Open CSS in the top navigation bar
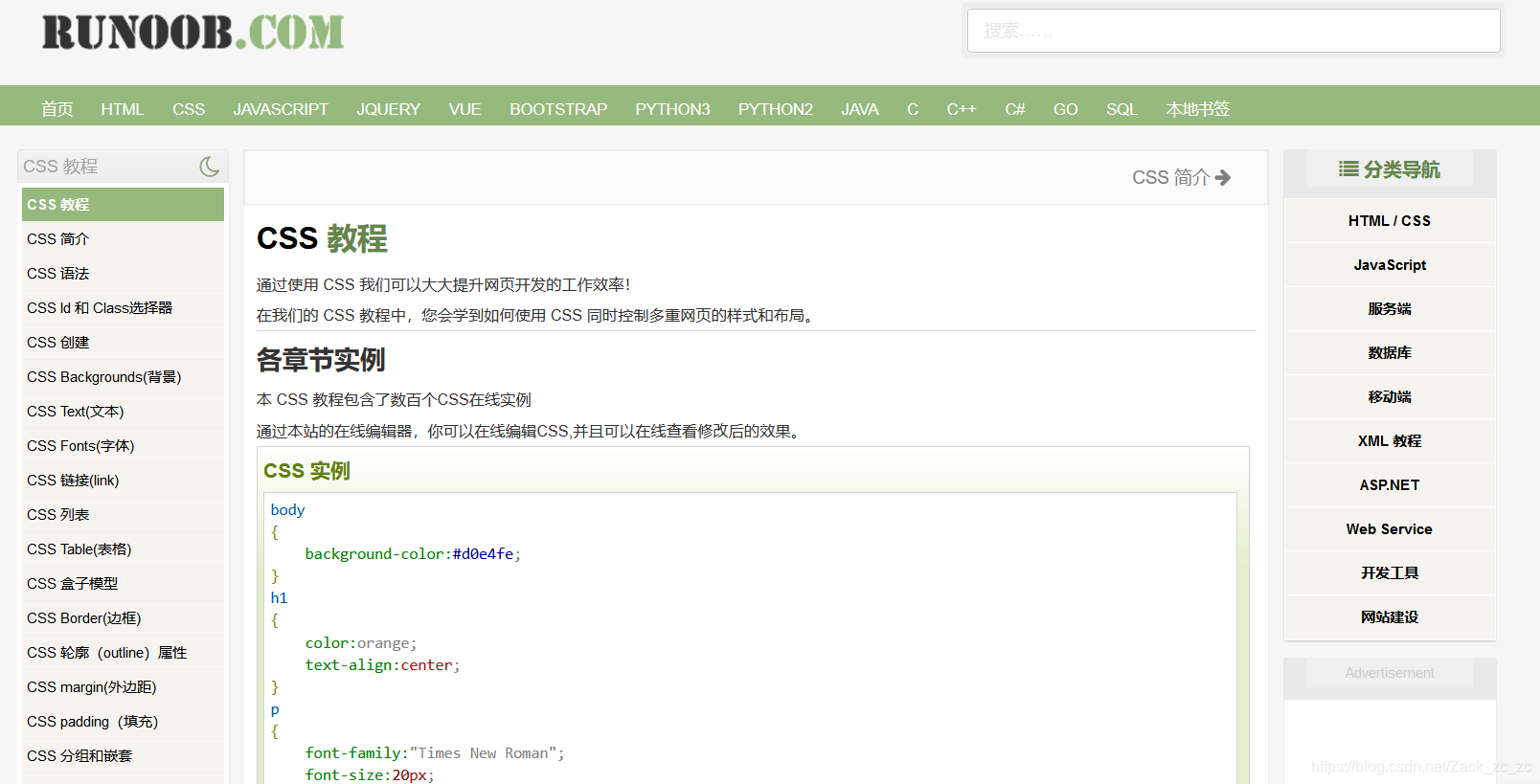Image resolution: width=1540 pixels, height=784 pixels. (x=189, y=109)
